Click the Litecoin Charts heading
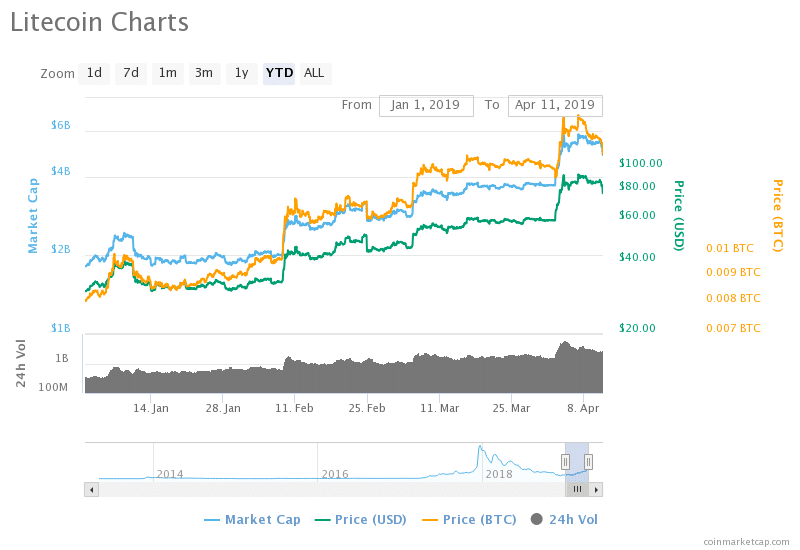 99,23
